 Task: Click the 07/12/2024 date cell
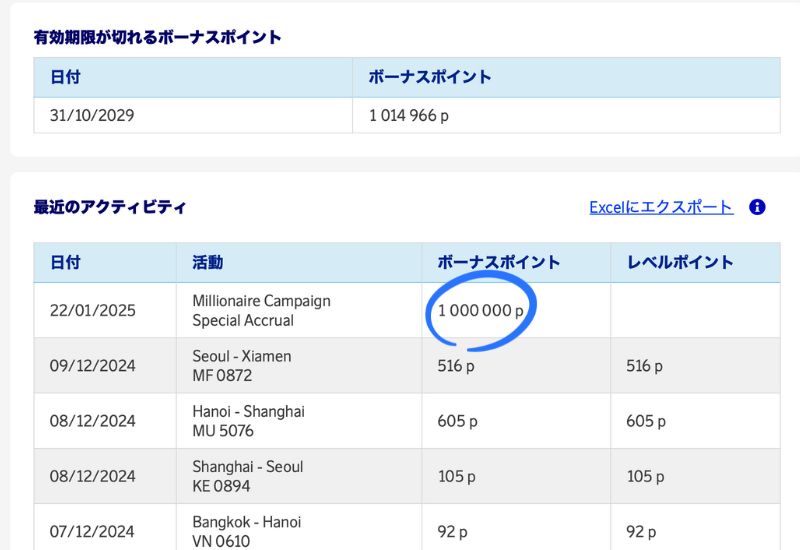(92, 531)
